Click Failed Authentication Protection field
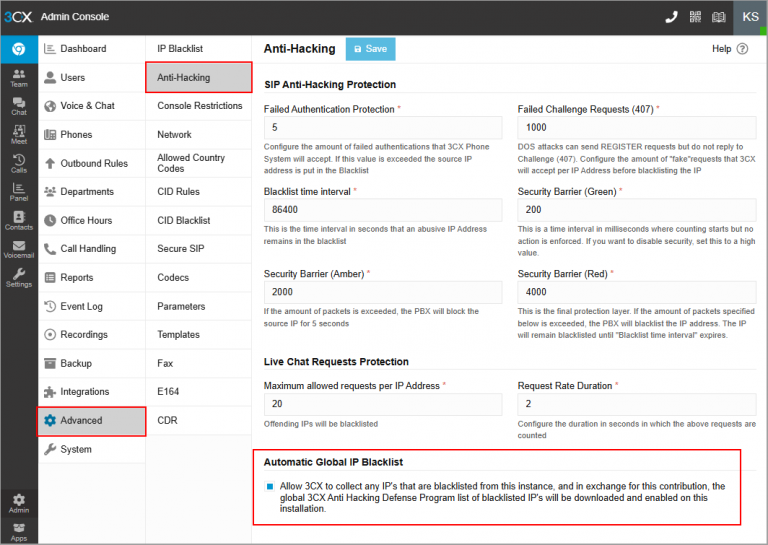Viewport: 768px width, 545px height. click(x=383, y=128)
